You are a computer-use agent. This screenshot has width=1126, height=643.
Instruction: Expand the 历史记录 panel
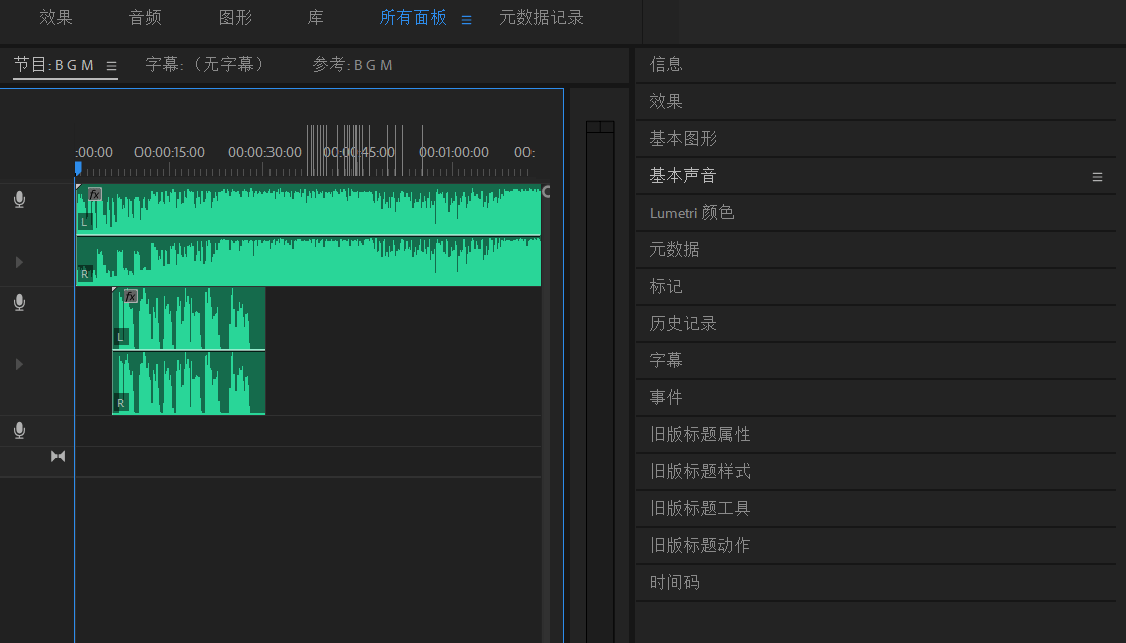tap(876, 323)
